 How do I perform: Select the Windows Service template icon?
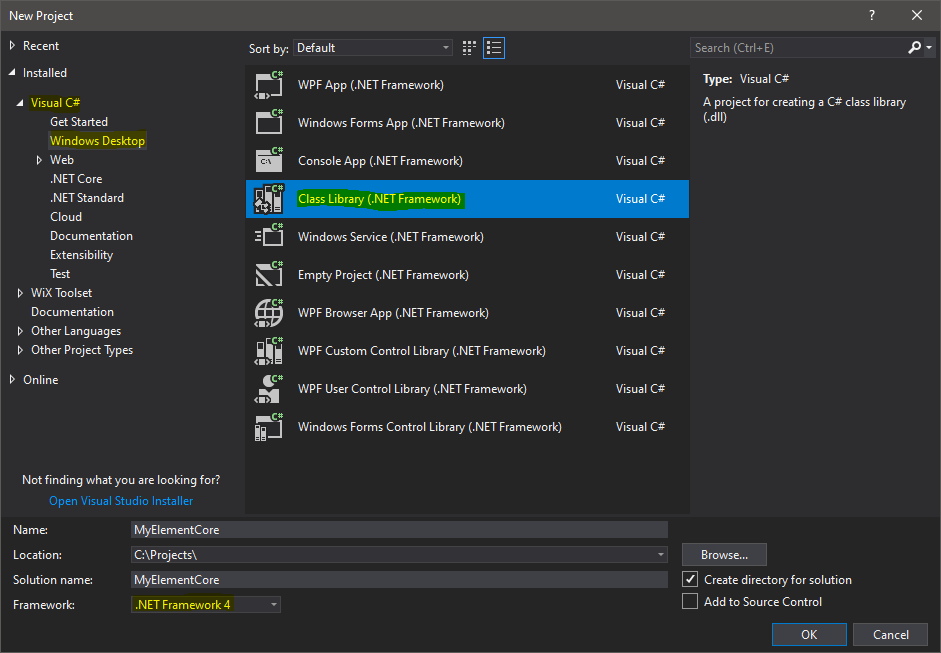click(269, 237)
